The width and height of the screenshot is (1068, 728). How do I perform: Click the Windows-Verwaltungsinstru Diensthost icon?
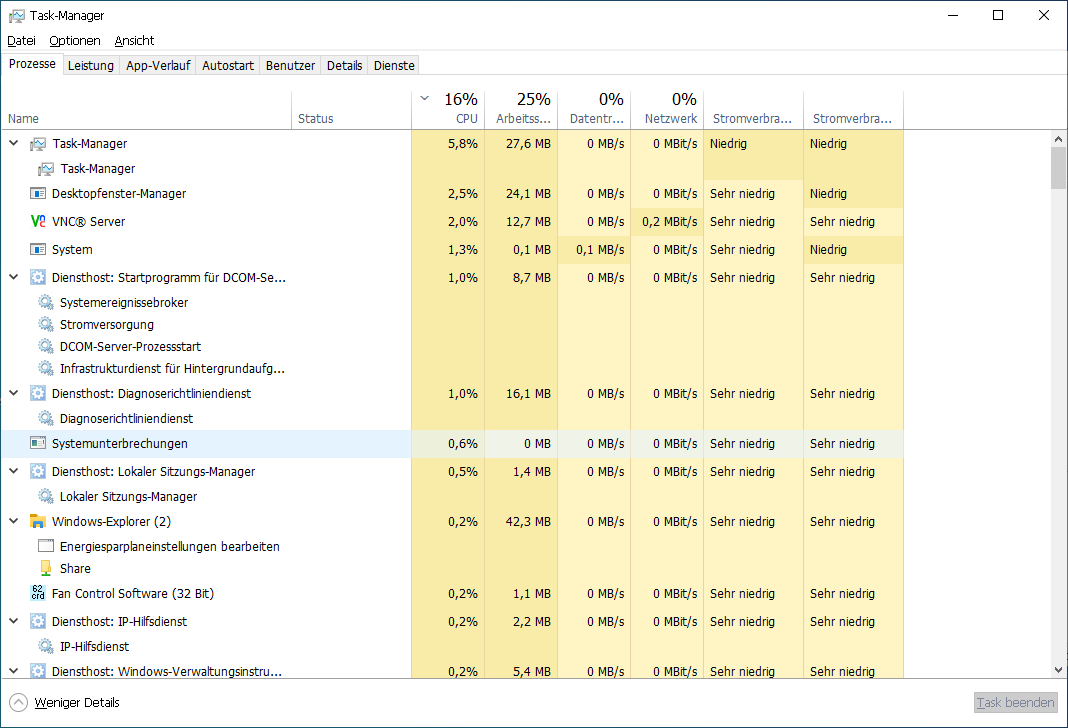pyautogui.click(x=37, y=671)
